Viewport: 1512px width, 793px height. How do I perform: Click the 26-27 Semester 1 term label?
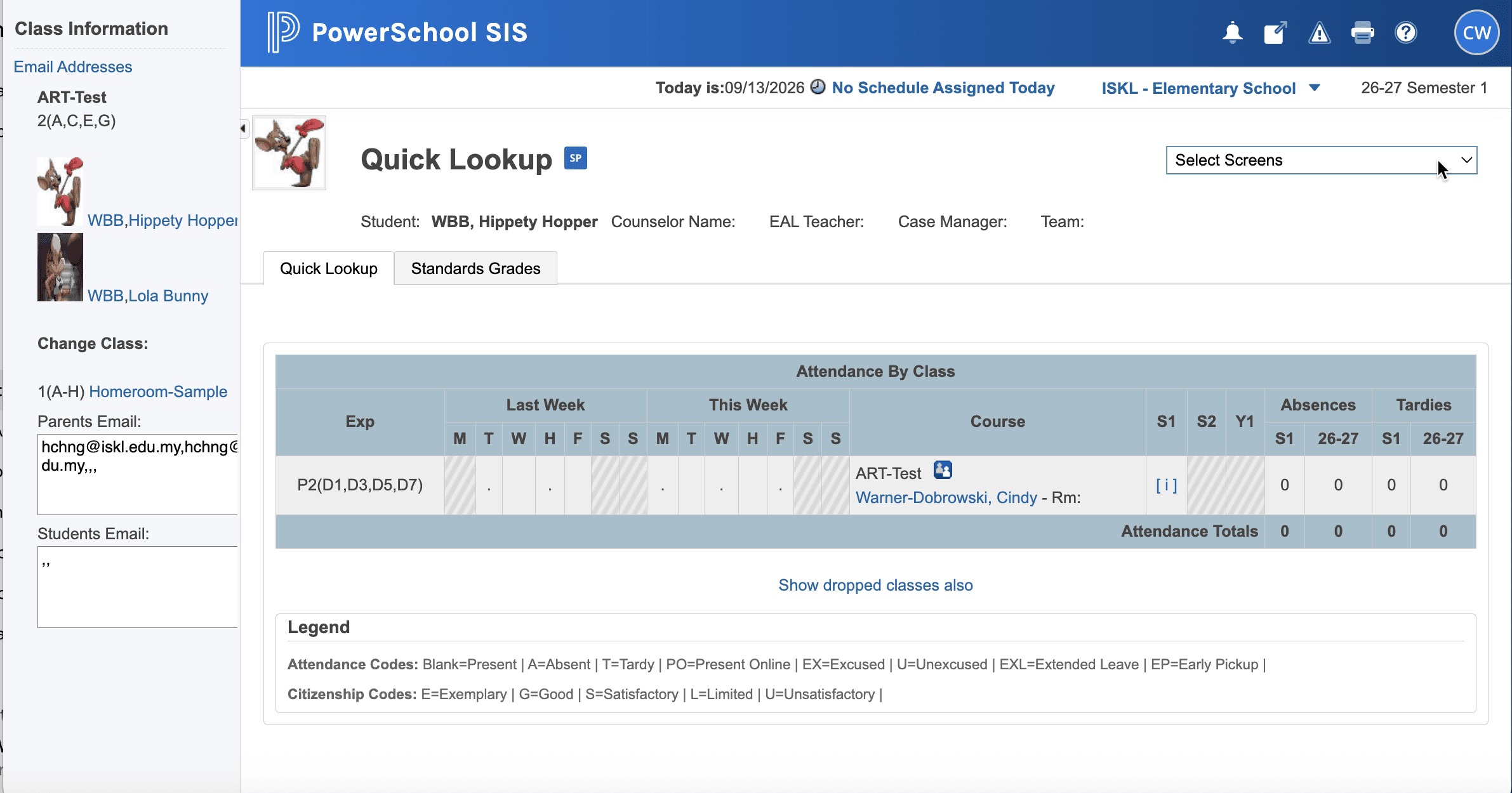click(x=1424, y=88)
